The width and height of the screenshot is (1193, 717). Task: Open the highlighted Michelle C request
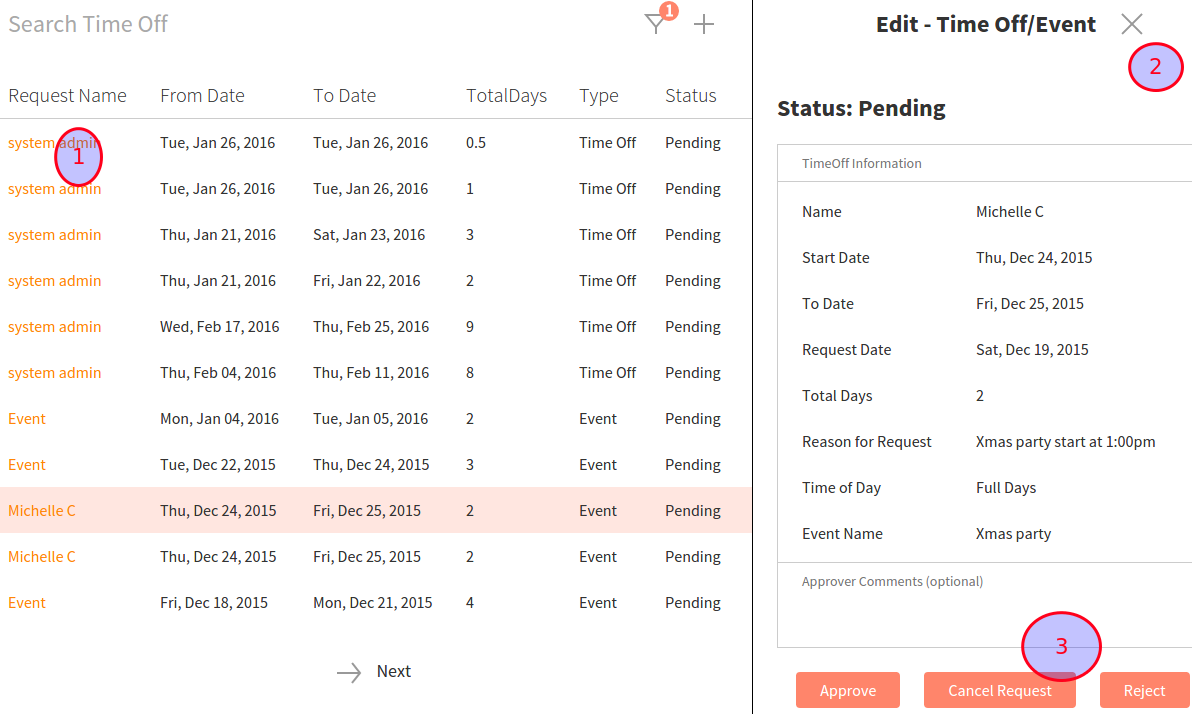[x=42, y=511]
